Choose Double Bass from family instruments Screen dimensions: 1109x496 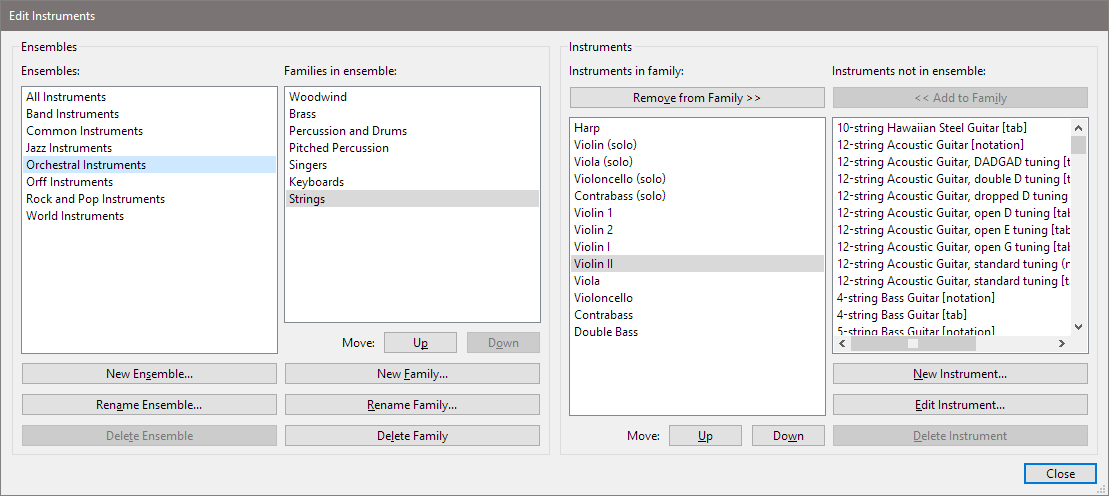click(605, 332)
